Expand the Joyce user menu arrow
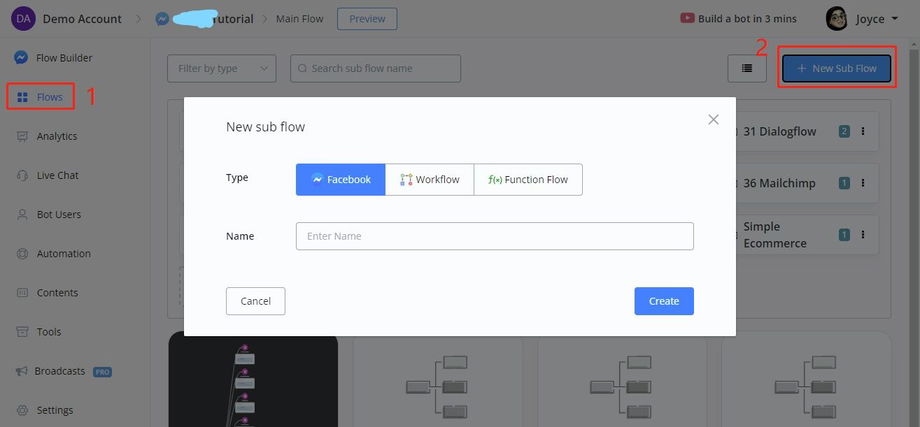 click(895, 19)
